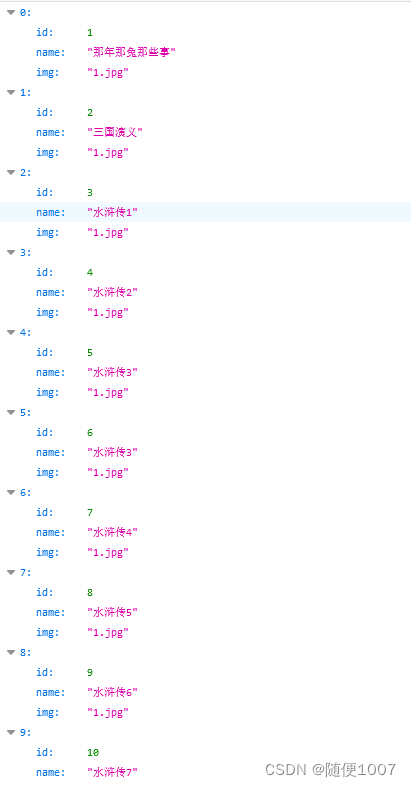This screenshot has height=787, width=411.
Task: Select img value "1.jpg" under item 4
Action: pos(108,392)
